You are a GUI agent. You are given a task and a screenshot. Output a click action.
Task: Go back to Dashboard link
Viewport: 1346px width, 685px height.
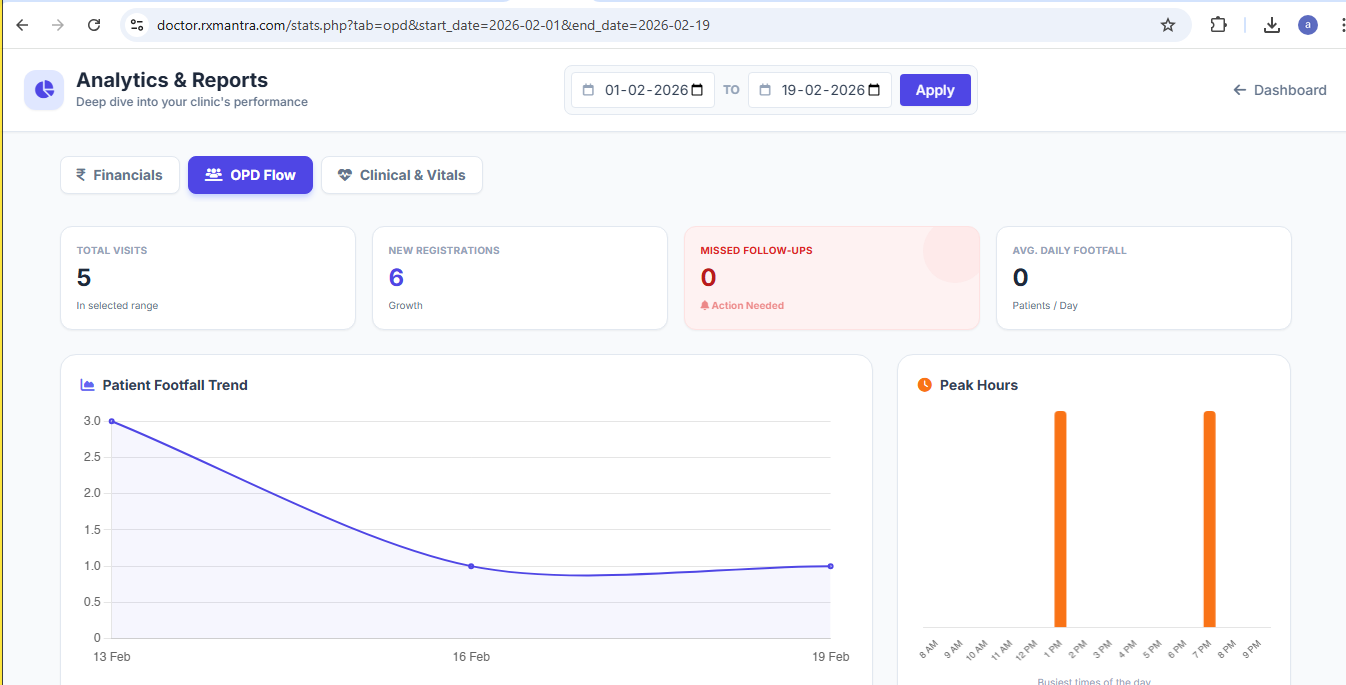point(1279,90)
